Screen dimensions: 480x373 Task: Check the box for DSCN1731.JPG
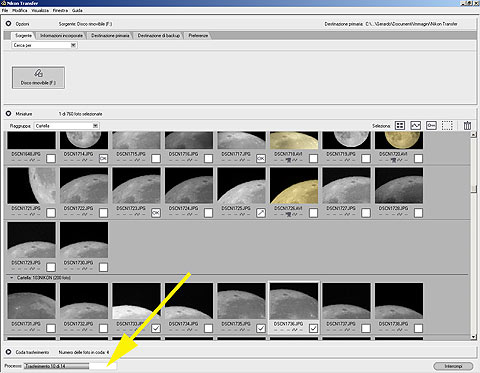pyautogui.click(x=51, y=328)
